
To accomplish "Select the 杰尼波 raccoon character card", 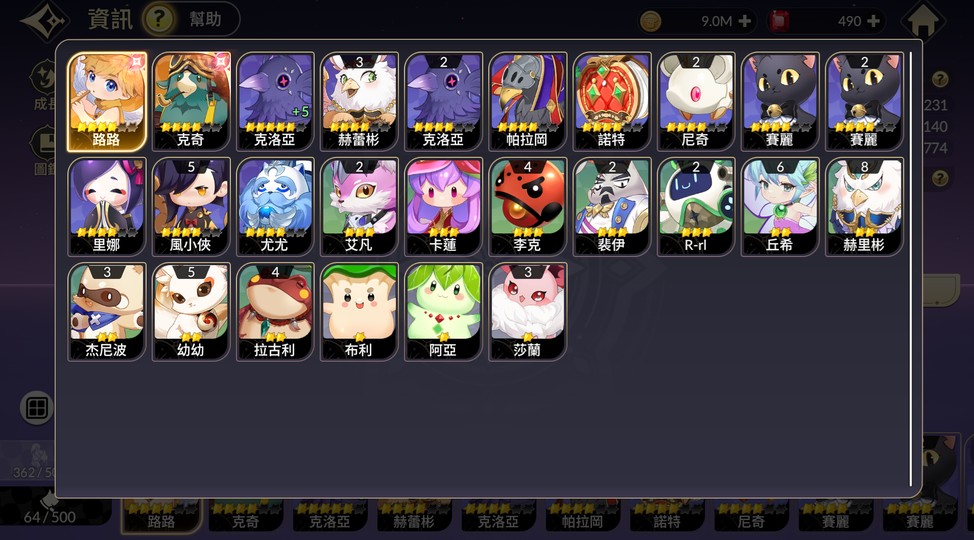I will 107,312.
